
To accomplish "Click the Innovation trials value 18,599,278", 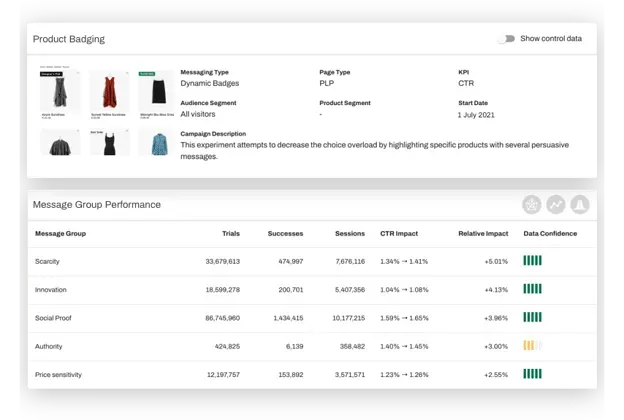I will (x=222, y=290).
